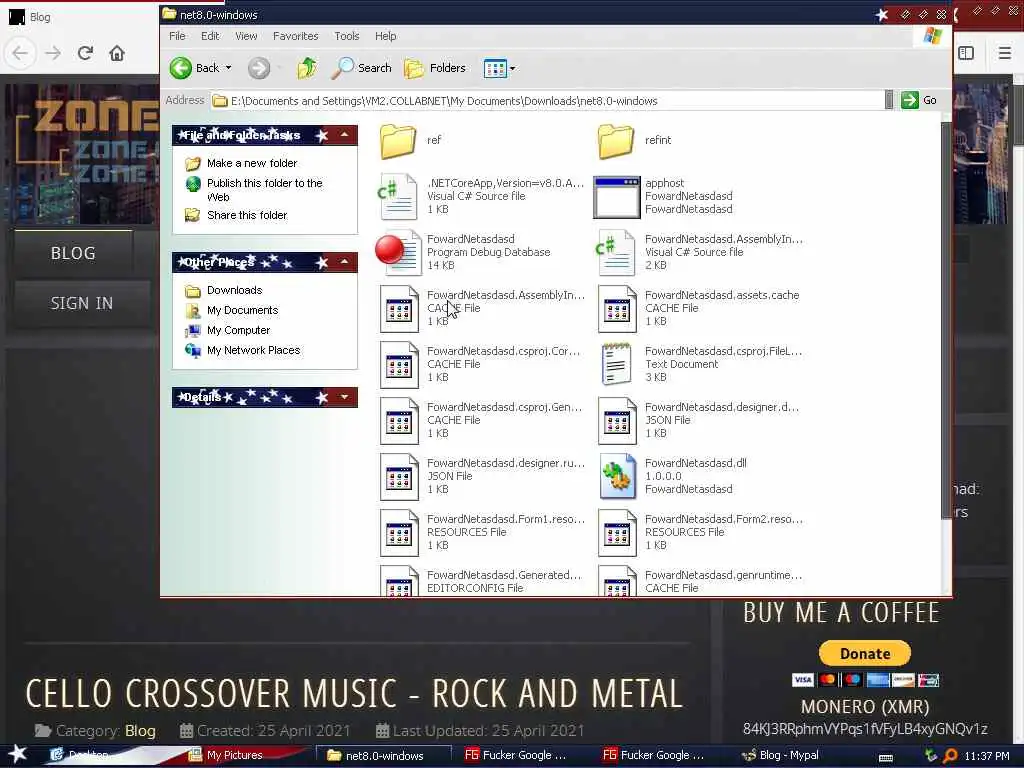
Task: Select FowardNetasdasd.AssemblyIn... CACHE file icon
Action: [399, 308]
